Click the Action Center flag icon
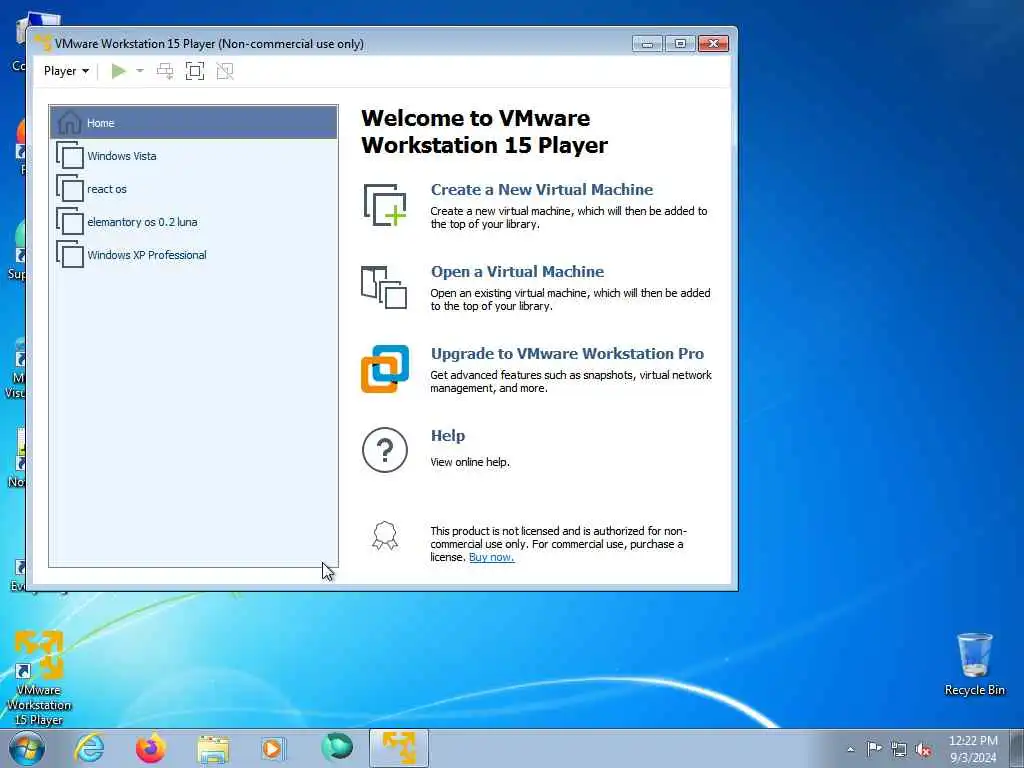 tap(874, 748)
